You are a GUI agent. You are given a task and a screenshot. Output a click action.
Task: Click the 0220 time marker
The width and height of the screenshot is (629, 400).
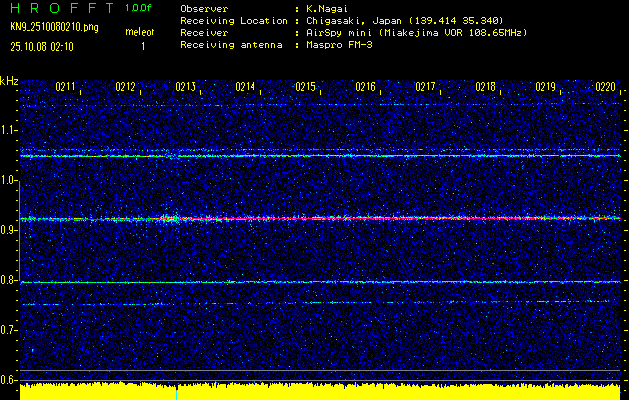coord(606,88)
